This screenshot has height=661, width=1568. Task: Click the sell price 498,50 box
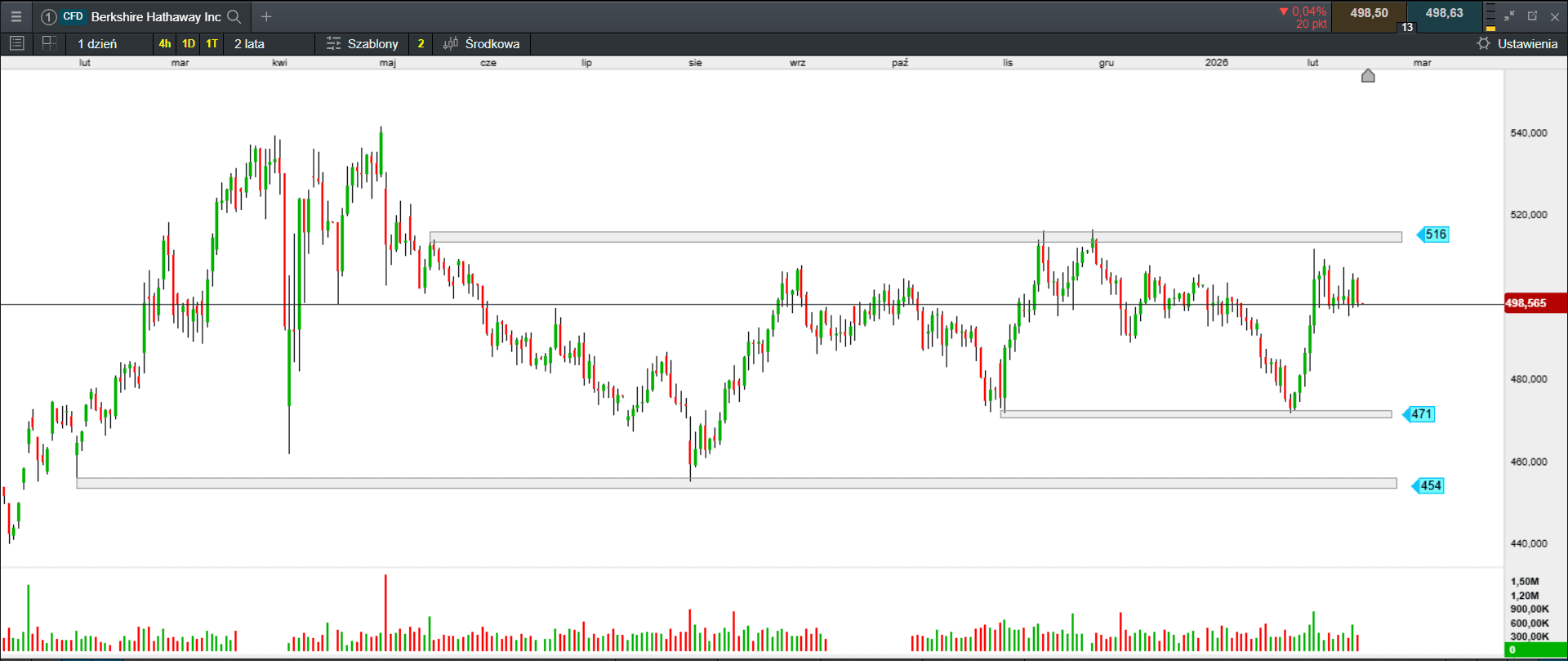pyautogui.click(x=1369, y=14)
